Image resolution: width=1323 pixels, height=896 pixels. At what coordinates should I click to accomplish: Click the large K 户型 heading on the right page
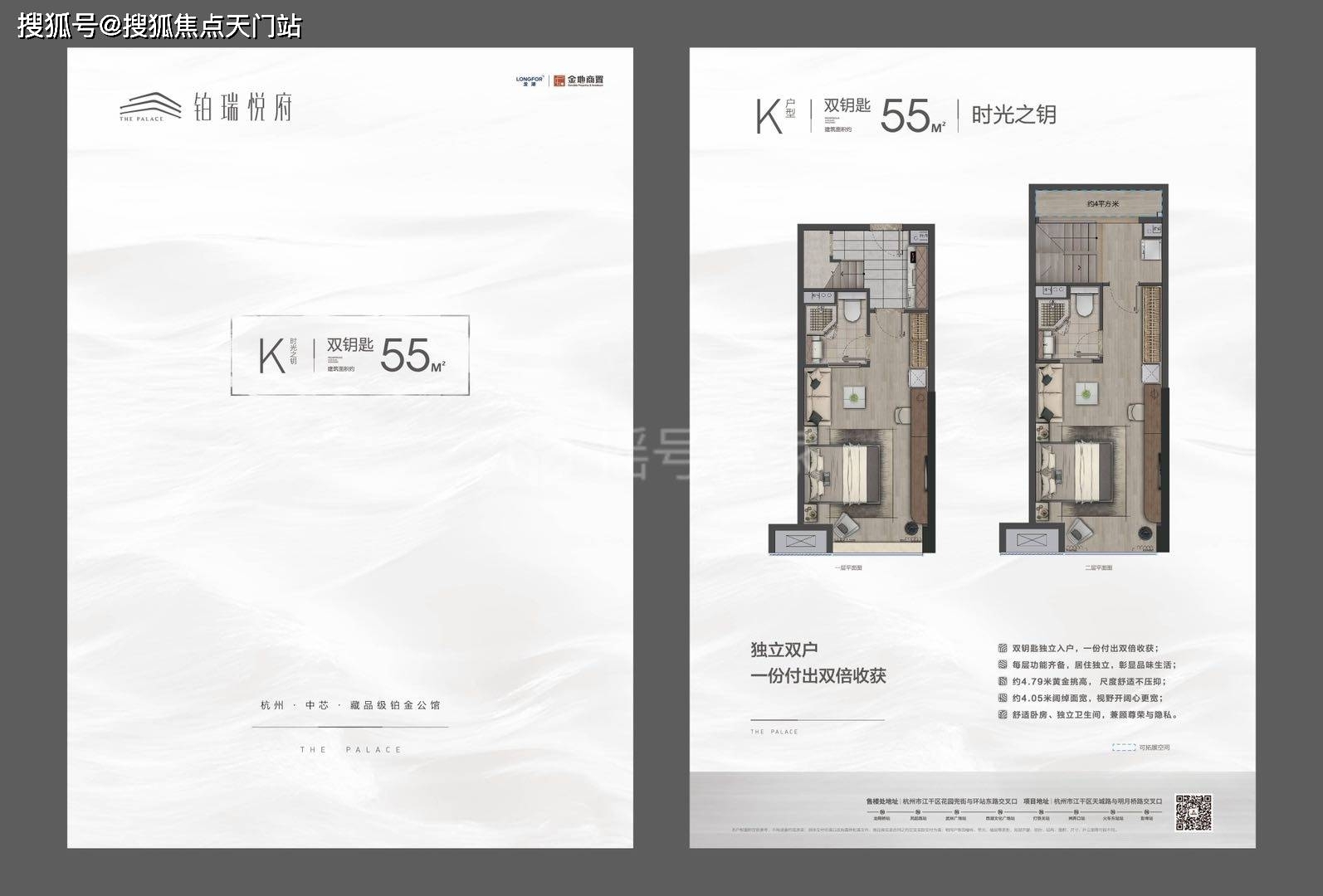pos(776,116)
